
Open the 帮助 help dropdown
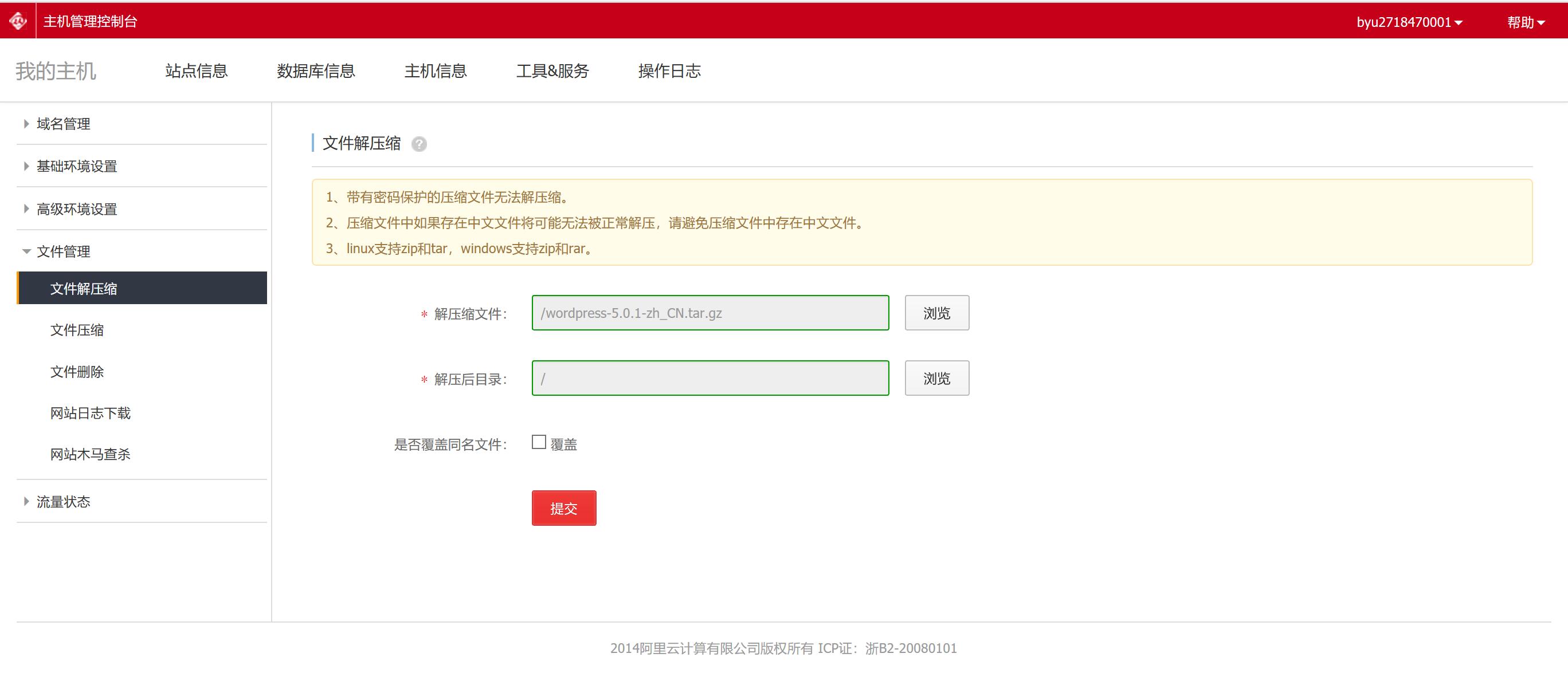[x=1526, y=22]
